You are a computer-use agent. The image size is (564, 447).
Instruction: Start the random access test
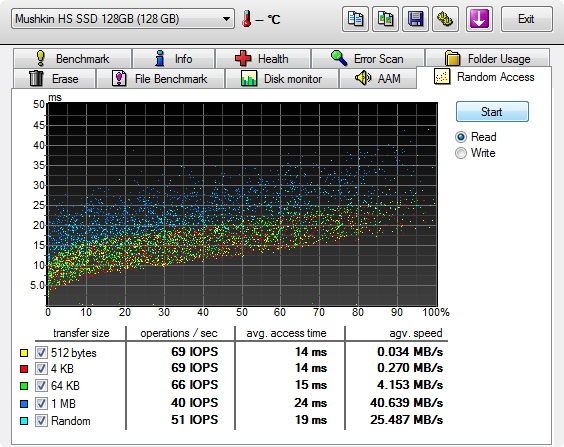pyautogui.click(x=492, y=111)
